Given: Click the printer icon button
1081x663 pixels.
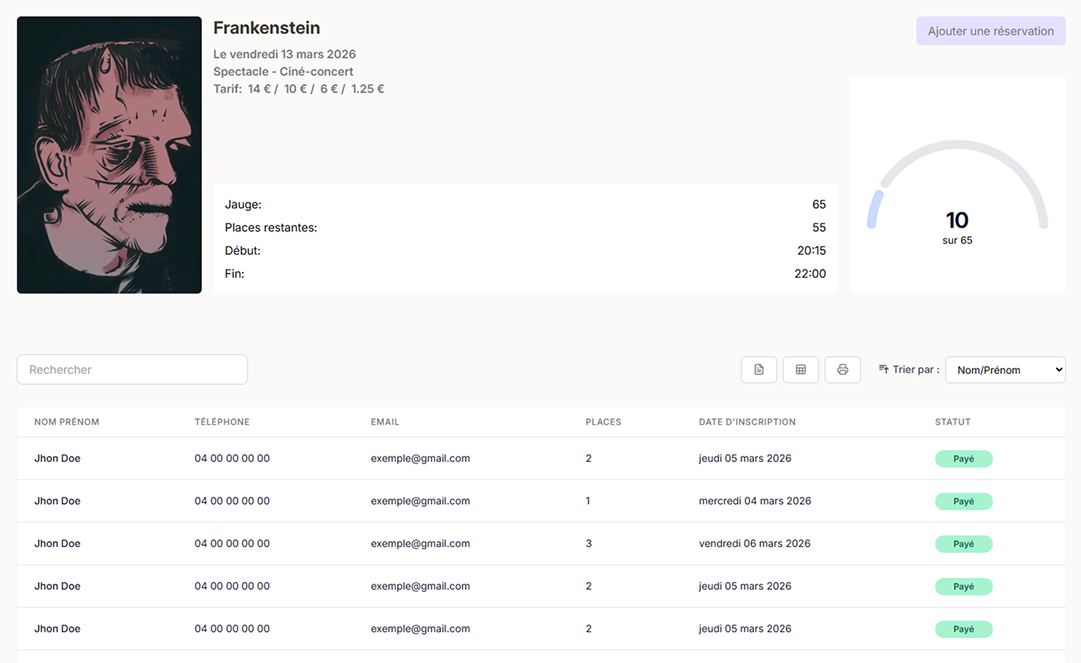Looking at the screenshot, I should [x=842, y=369].
